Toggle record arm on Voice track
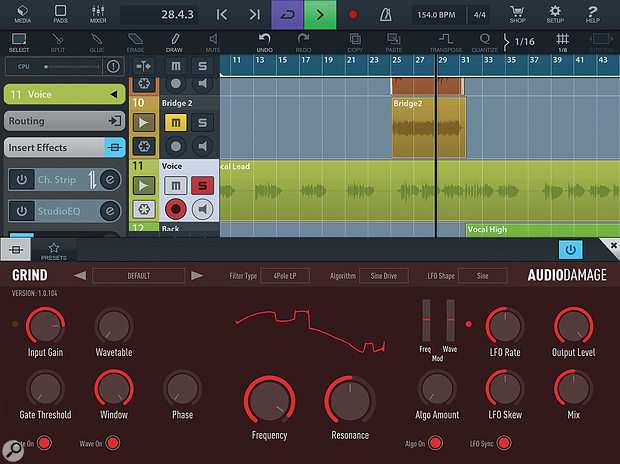Image resolution: width=620 pixels, height=464 pixels. tap(176, 209)
